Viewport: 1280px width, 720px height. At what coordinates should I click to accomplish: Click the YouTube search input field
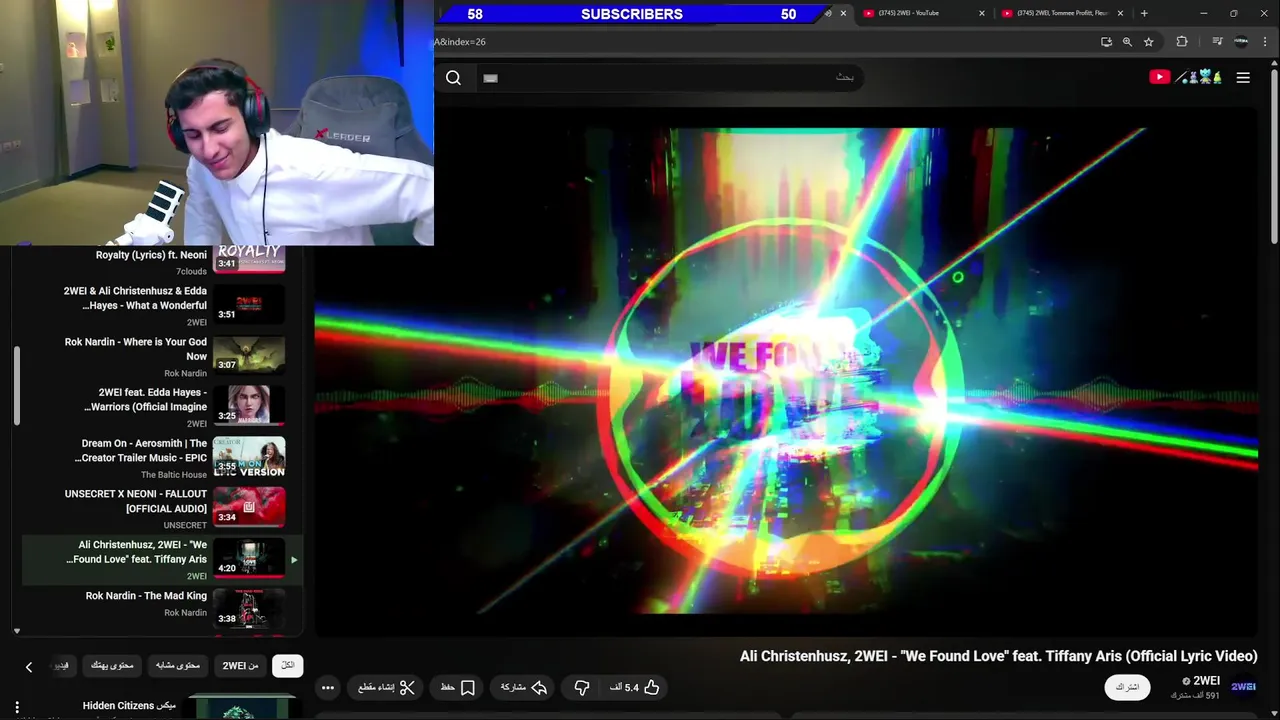click(670, 78)
